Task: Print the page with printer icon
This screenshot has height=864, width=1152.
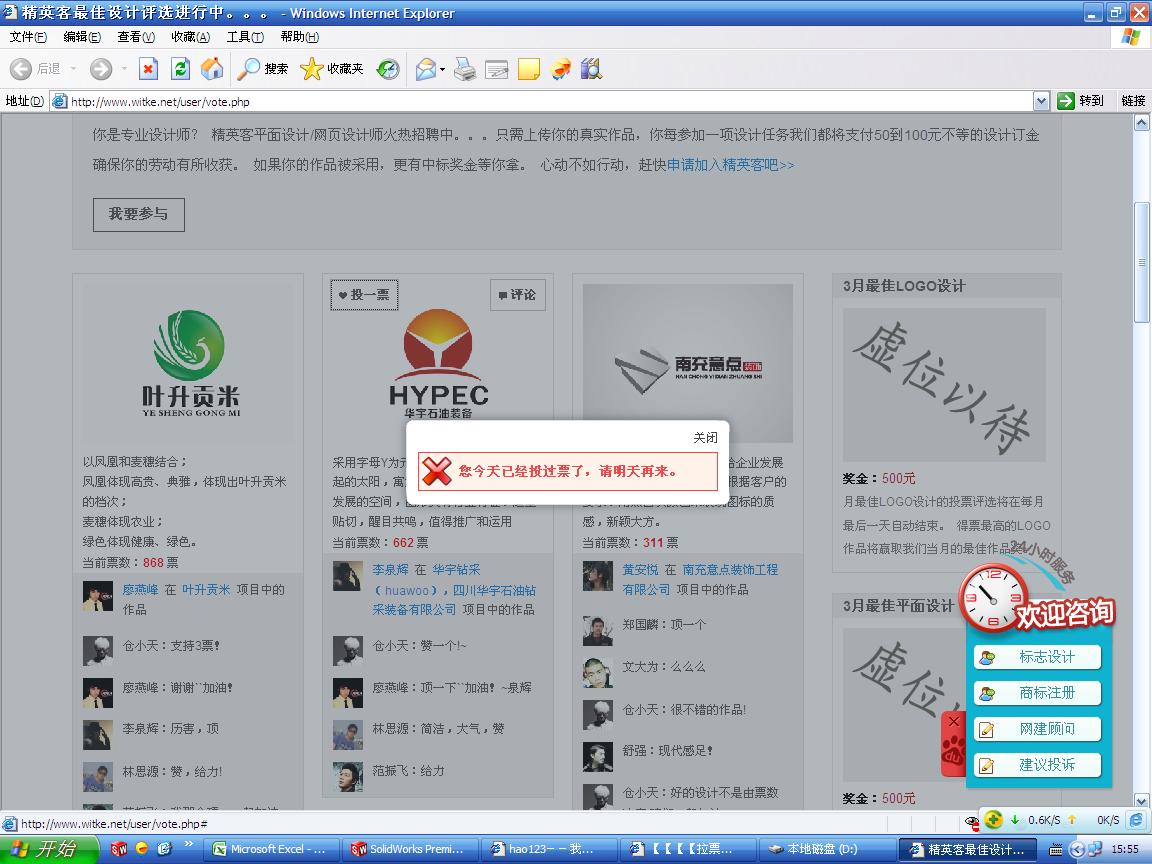Action: pyautogui.click(x=464, y=69)
